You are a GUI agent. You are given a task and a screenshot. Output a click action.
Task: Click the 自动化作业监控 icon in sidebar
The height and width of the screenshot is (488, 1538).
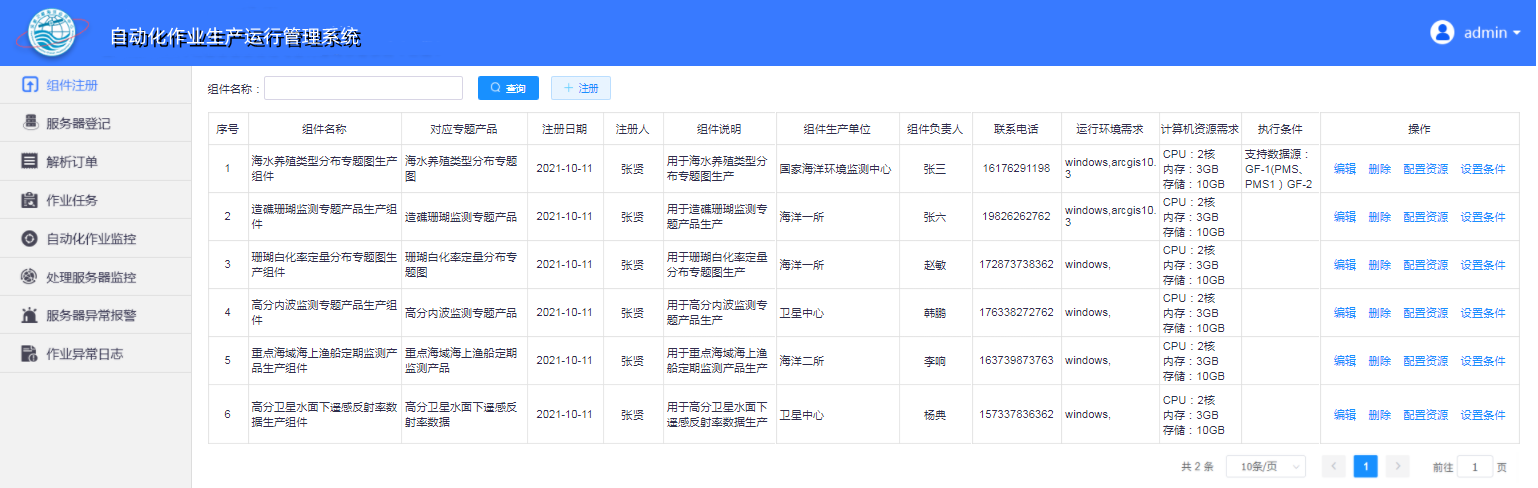(30, 238)
